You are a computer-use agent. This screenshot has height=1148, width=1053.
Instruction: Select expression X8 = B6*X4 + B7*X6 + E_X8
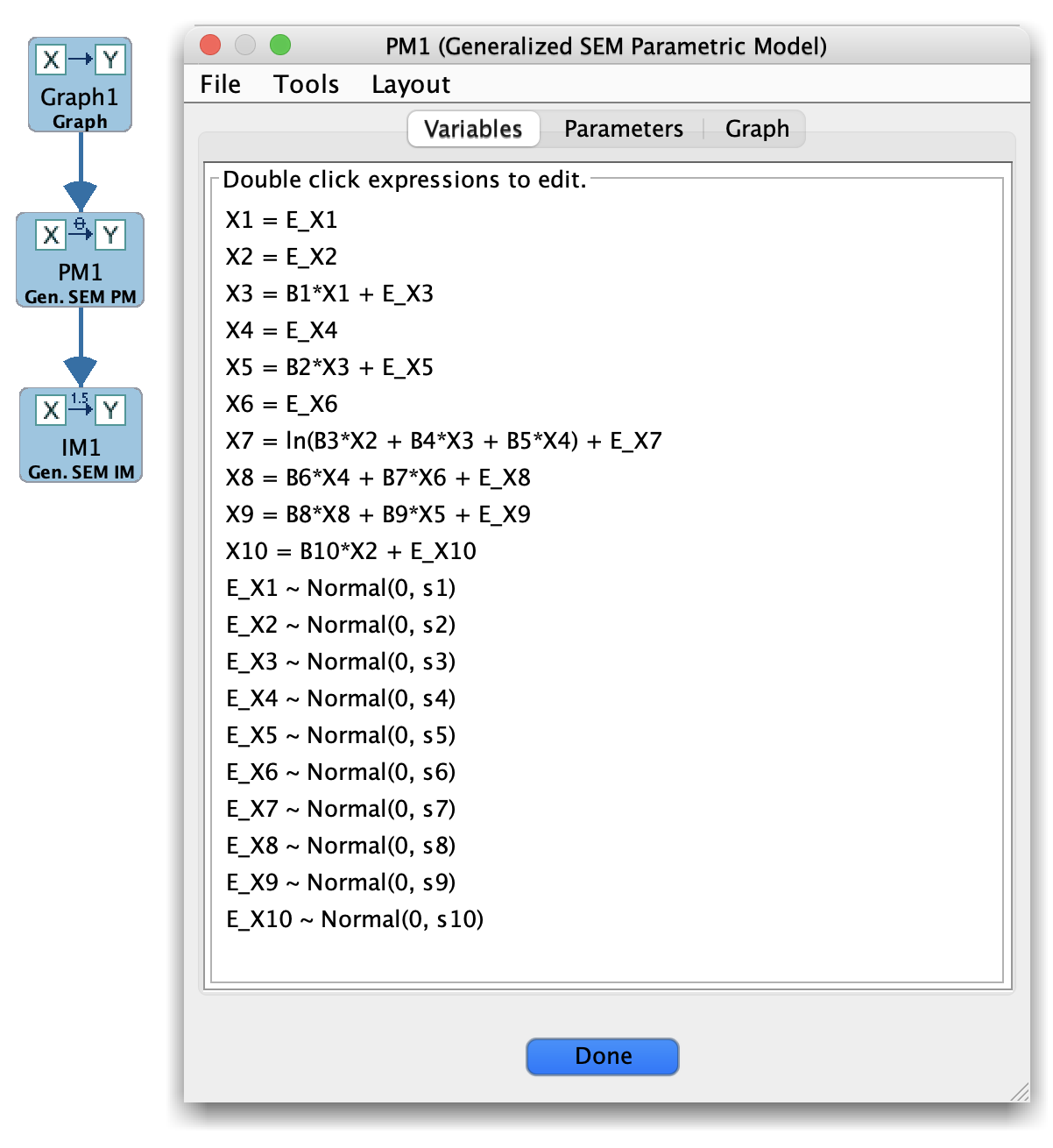tap(378, 478)
